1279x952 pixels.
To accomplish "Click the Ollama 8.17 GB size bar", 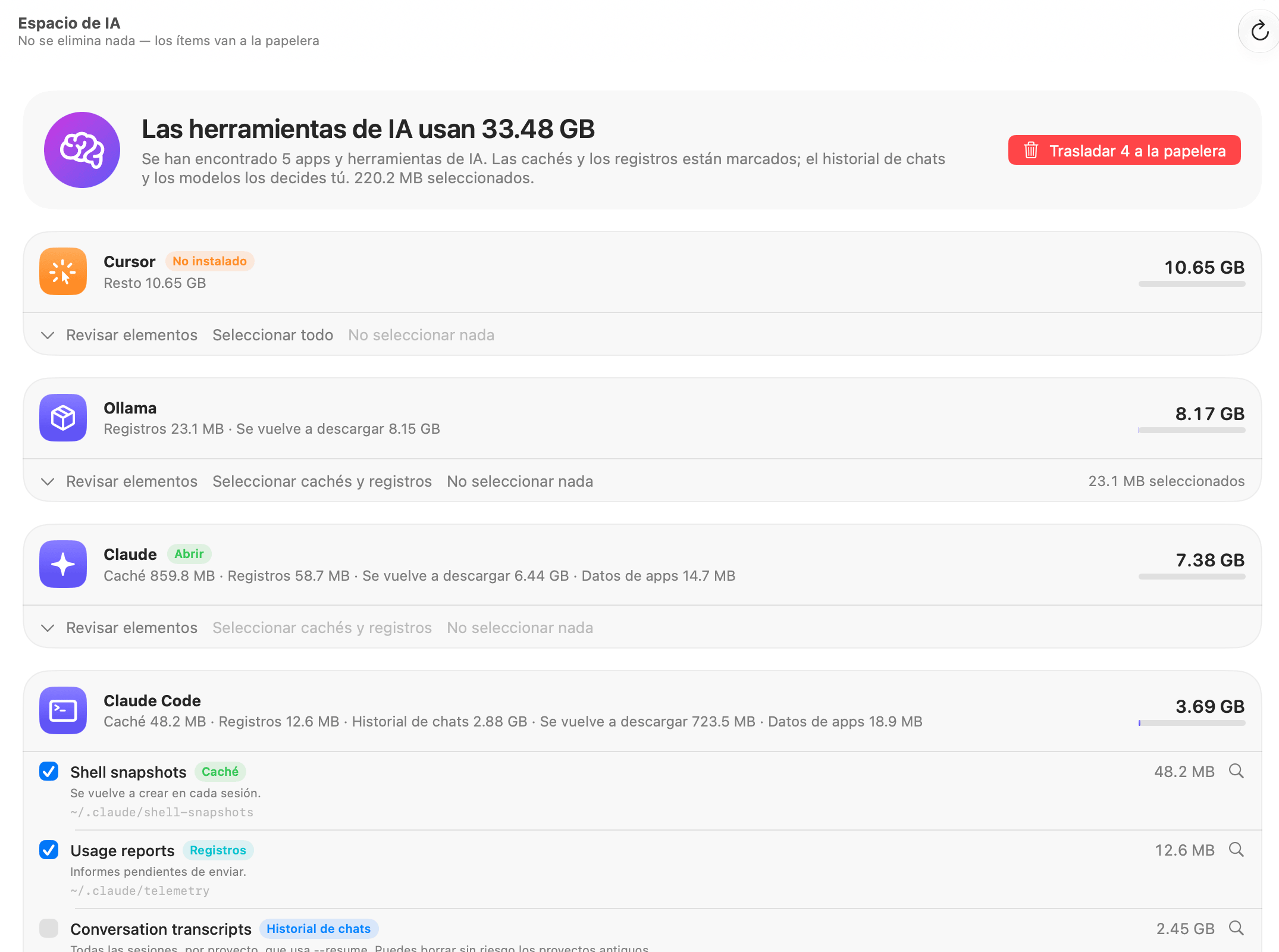I will [x=1192, y=430].
